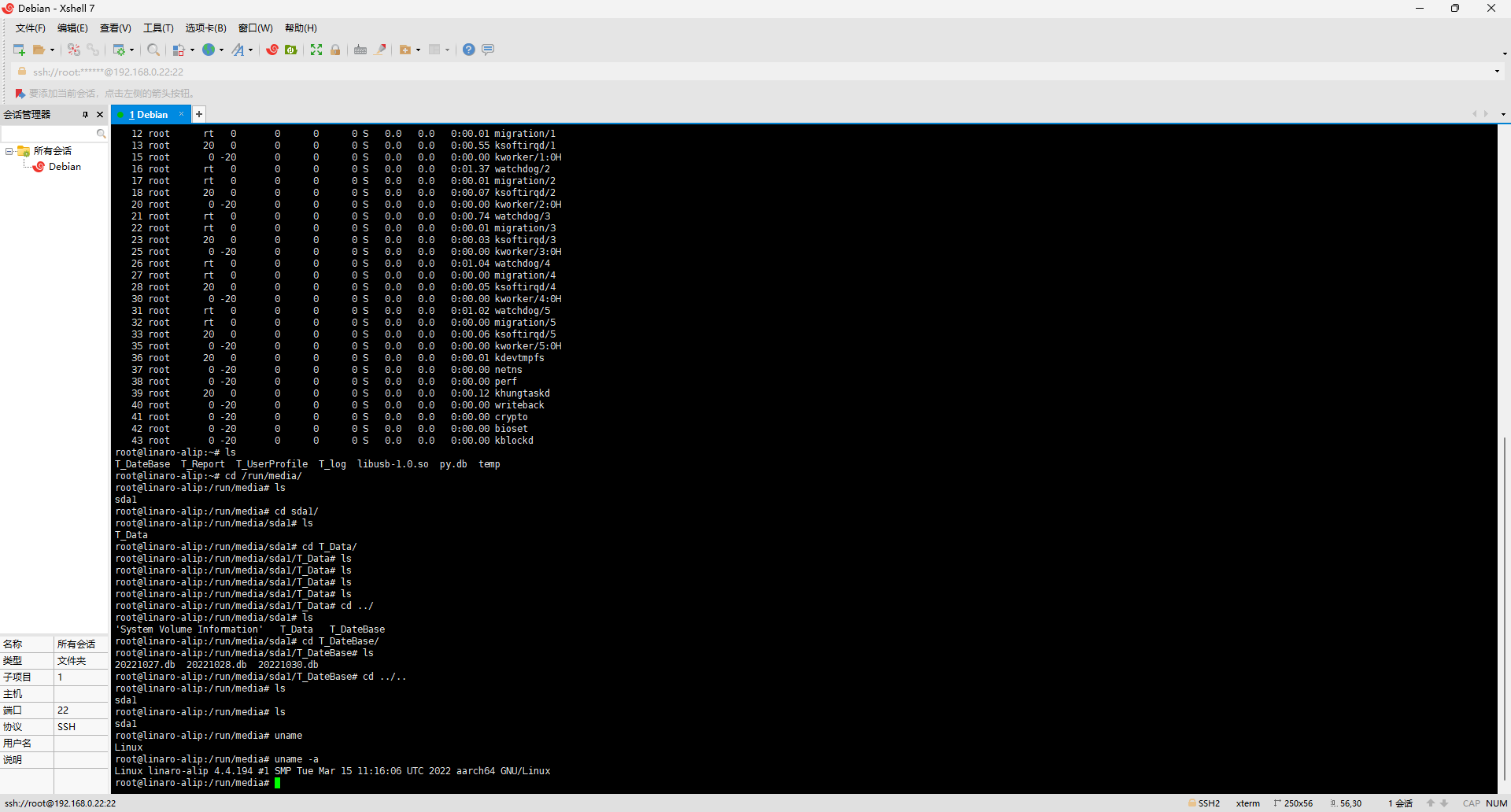Open Help via blue question mark icon

[469, 50]
